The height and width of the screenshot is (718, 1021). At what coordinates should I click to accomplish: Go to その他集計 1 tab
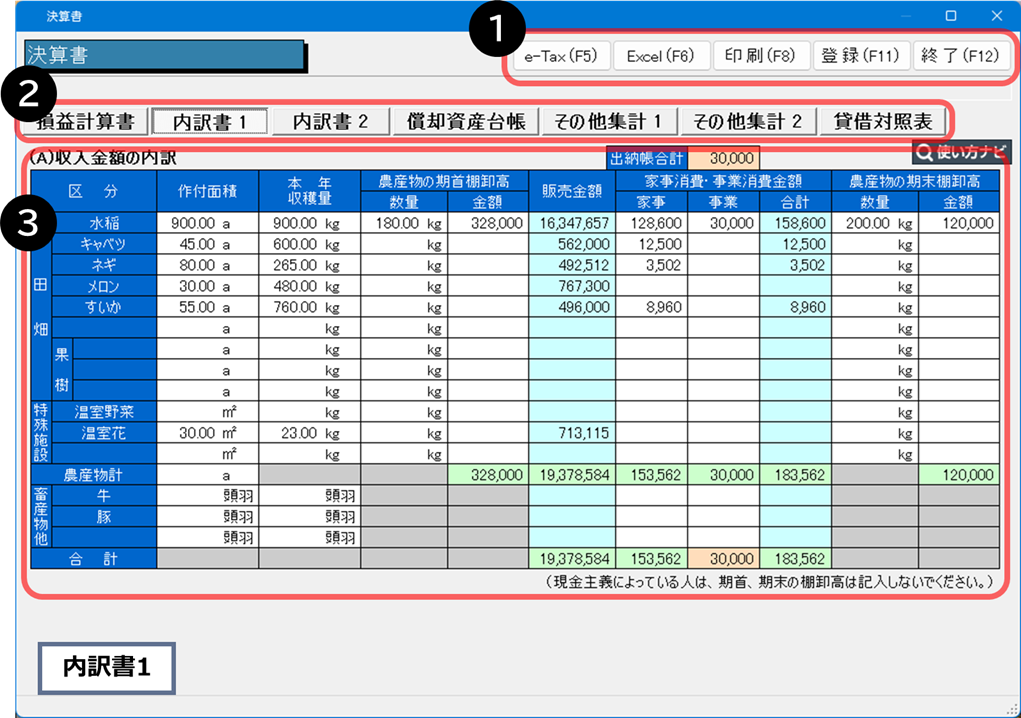coord(608,122)
